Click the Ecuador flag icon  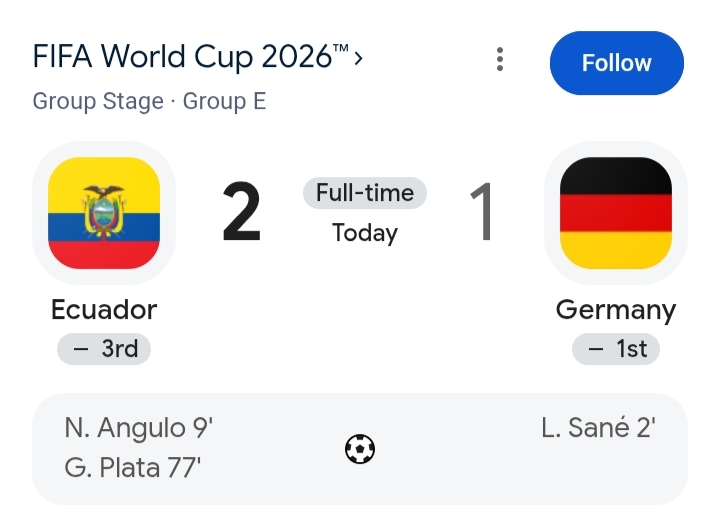pyautogui.click(x=104, y=213)
